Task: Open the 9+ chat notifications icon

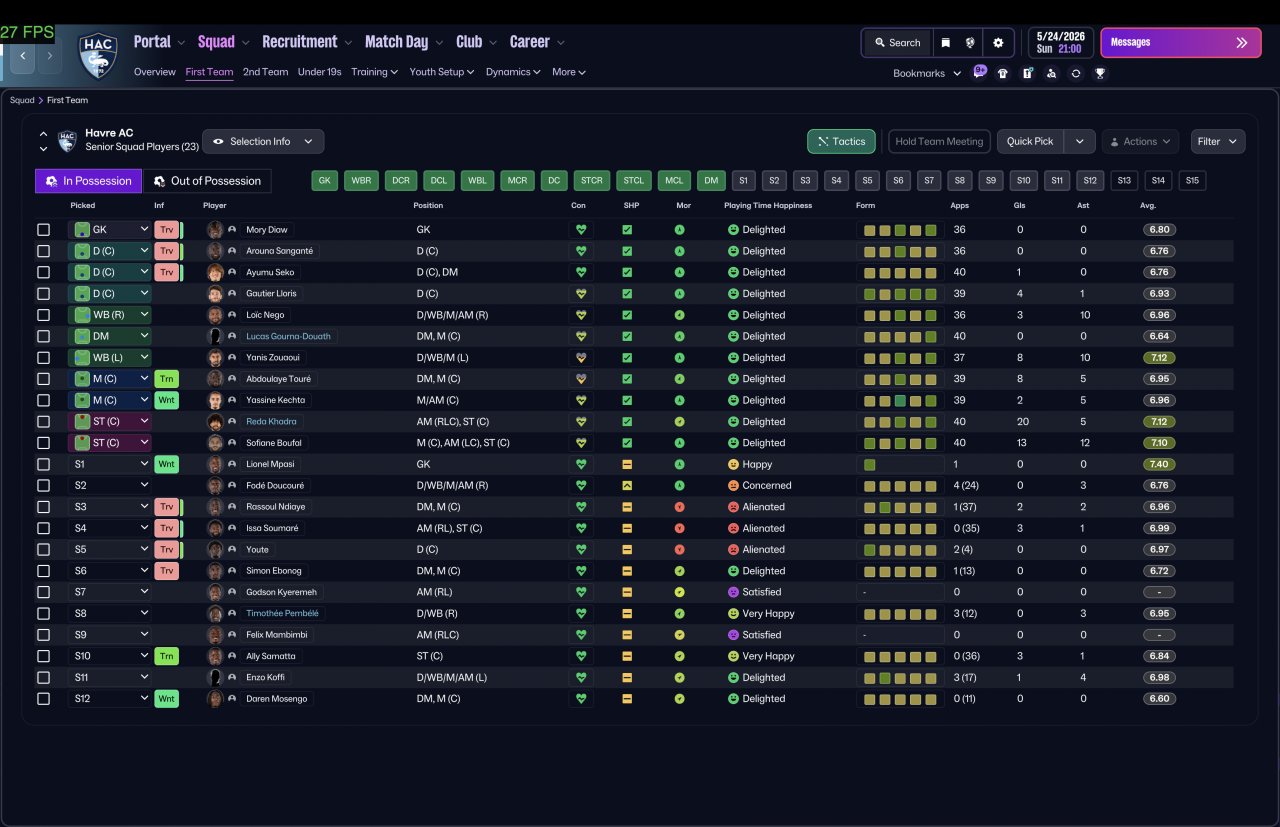Action: click(x=980, y=72)
